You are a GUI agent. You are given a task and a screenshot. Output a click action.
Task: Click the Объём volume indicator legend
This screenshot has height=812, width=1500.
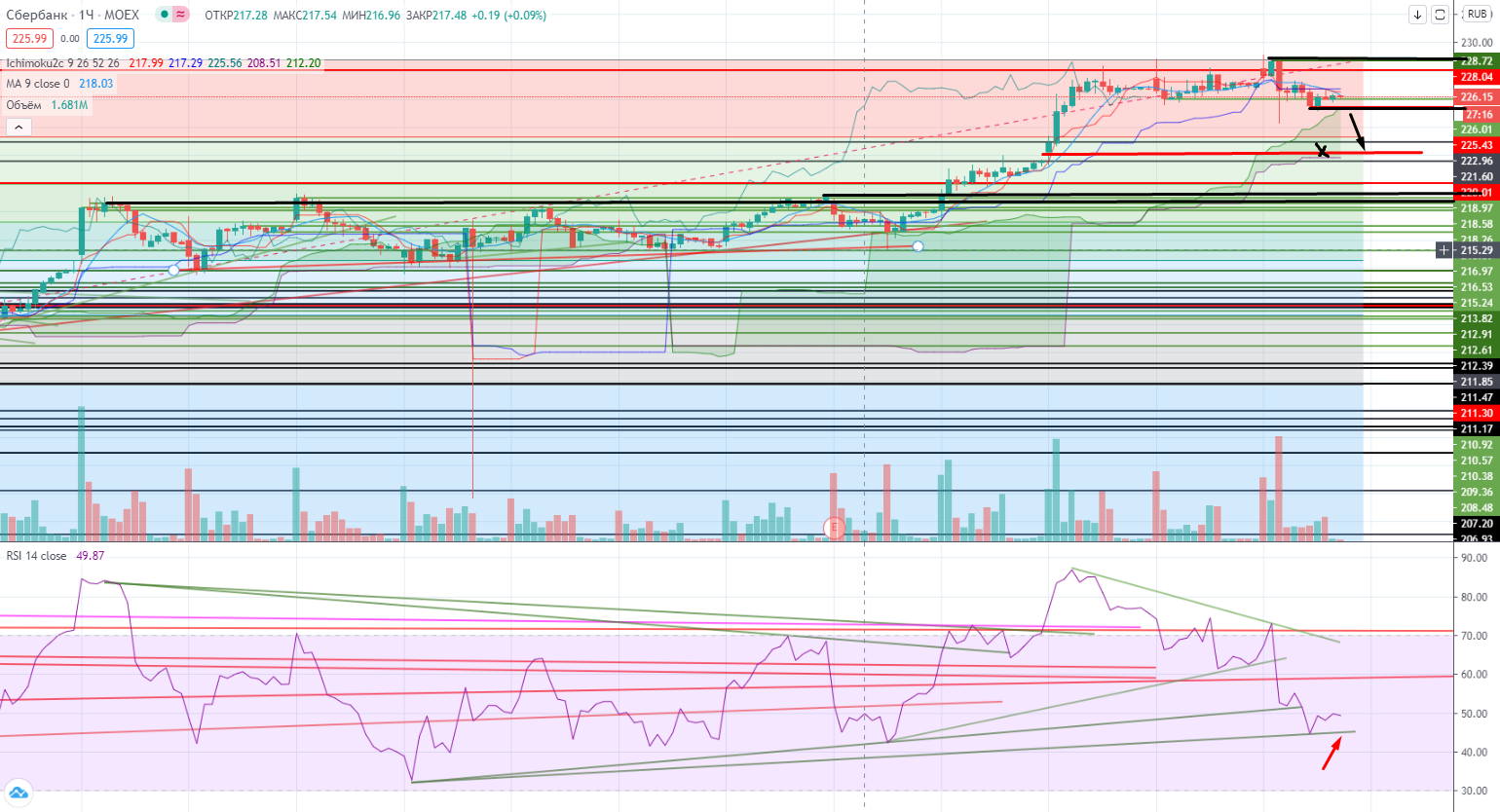[x=24, y=105]
